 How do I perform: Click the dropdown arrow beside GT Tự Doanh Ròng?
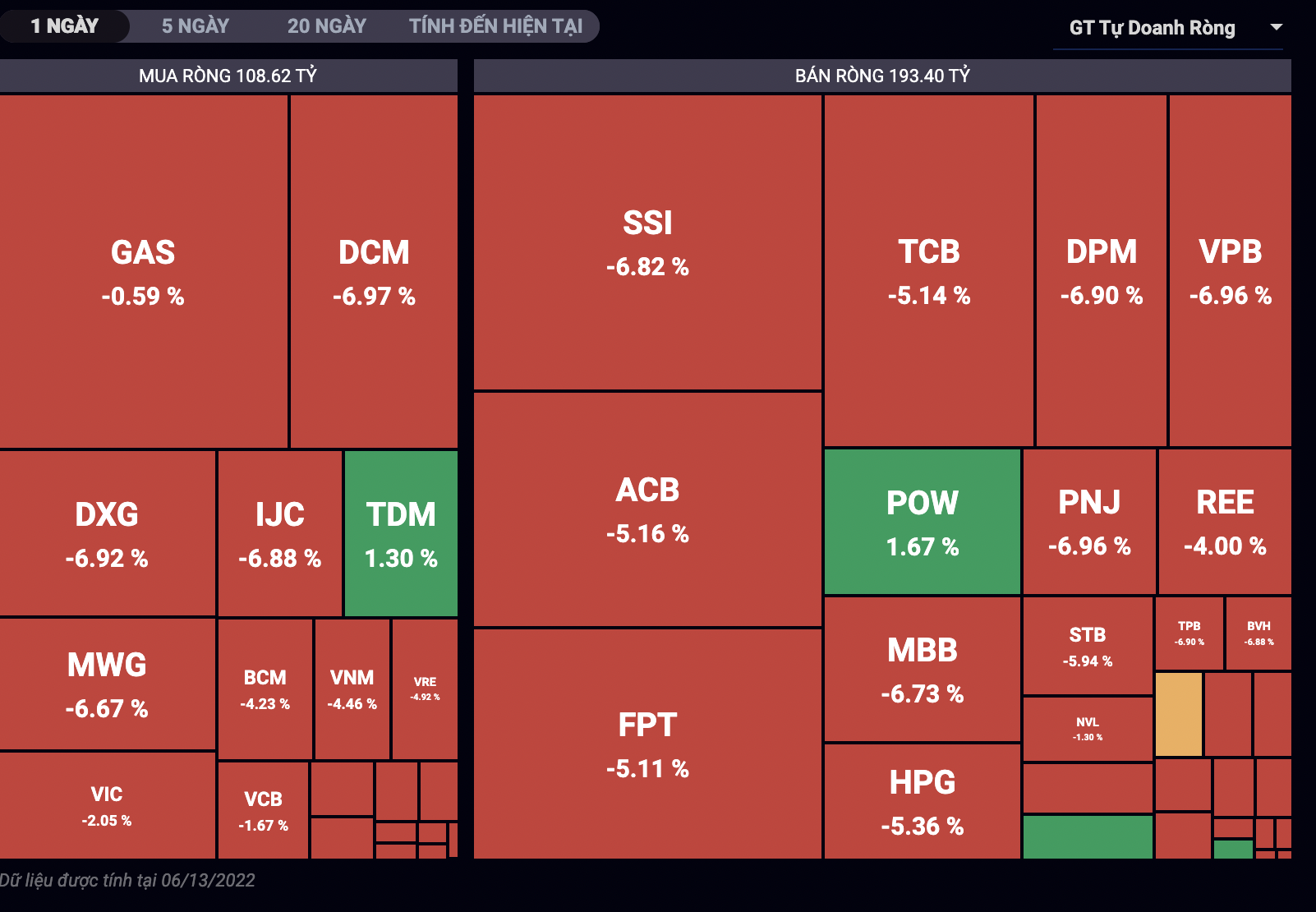1276,27
